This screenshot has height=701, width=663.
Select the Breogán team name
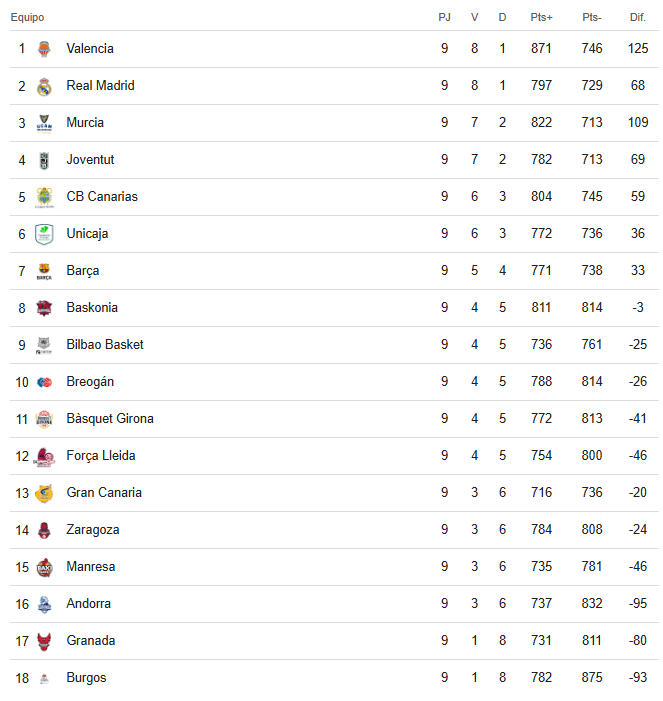click(91, 382)
